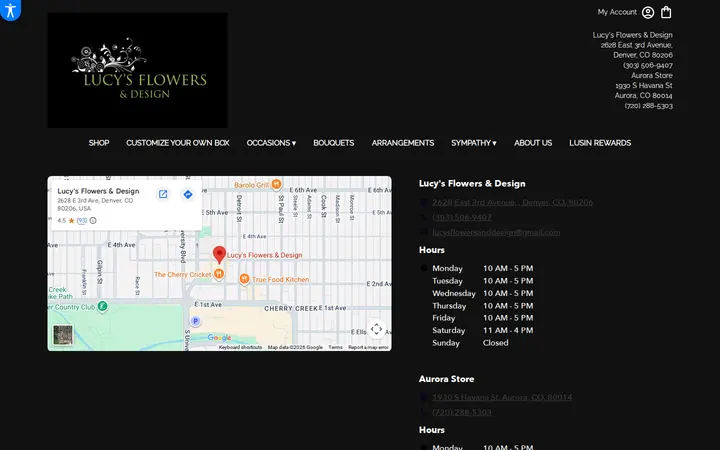Open the shopping bag cart icon
Viewport: 720px width, 450px height.
(666, 12)
